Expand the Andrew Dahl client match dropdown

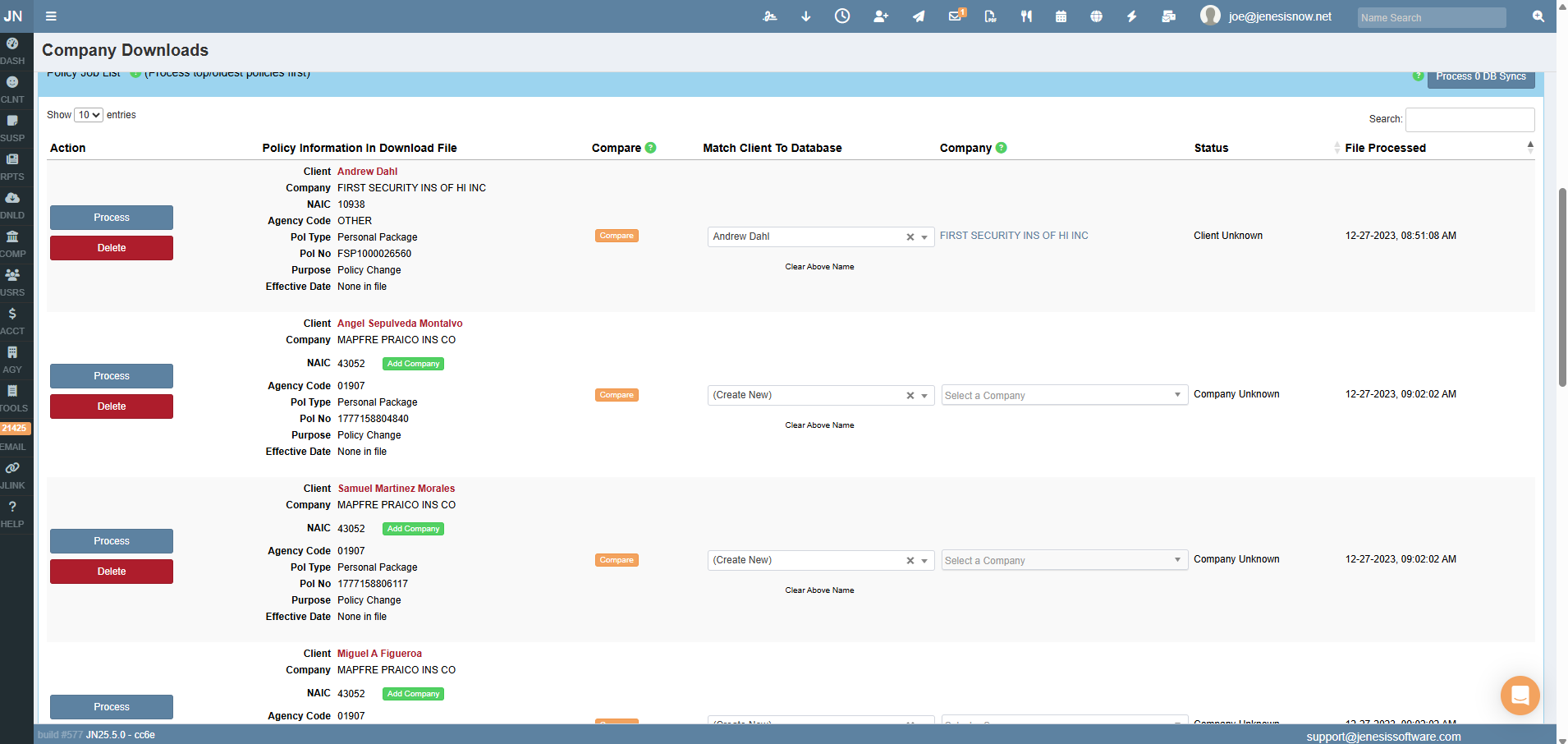point(924,237)
